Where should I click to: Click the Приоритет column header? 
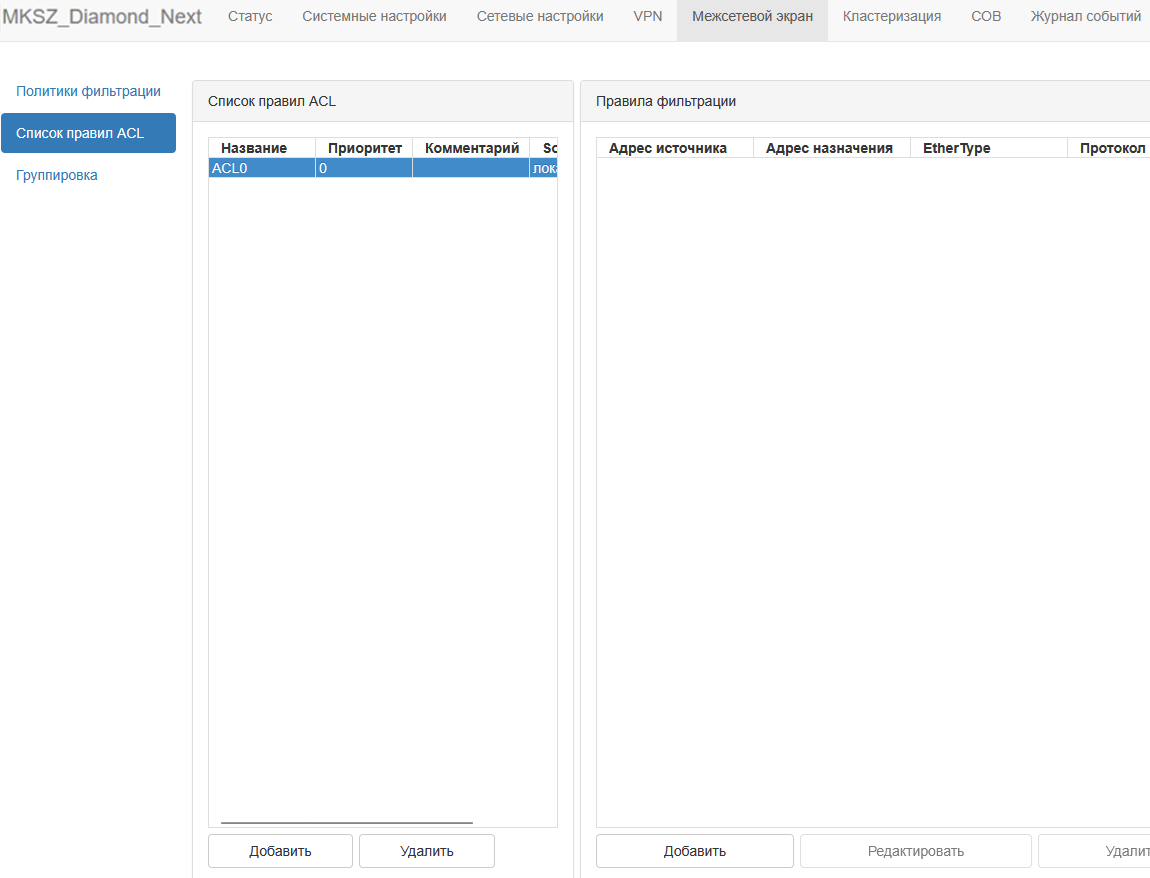365,148
